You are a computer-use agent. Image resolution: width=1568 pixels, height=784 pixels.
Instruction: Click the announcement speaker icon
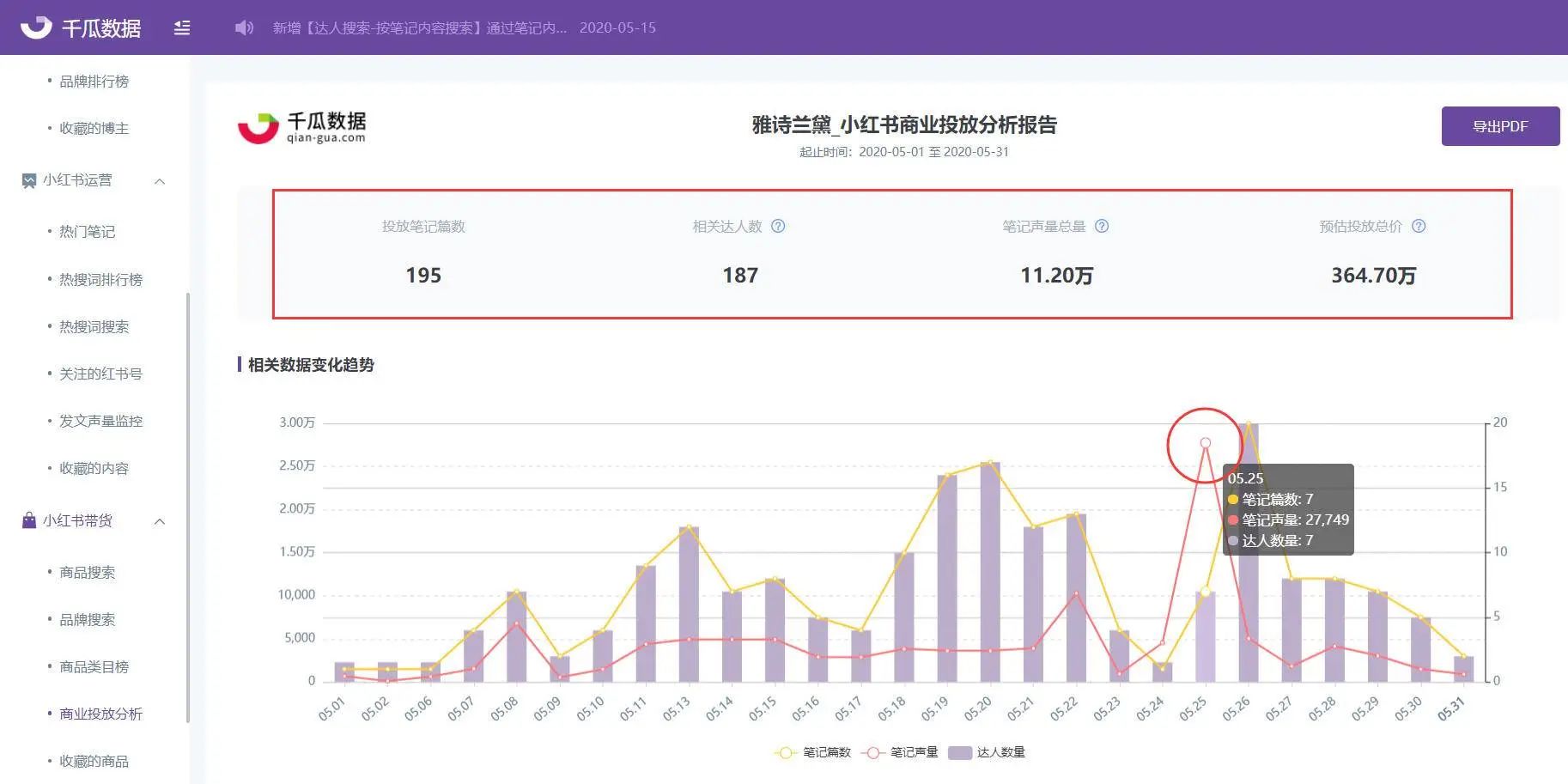point(245,27)
